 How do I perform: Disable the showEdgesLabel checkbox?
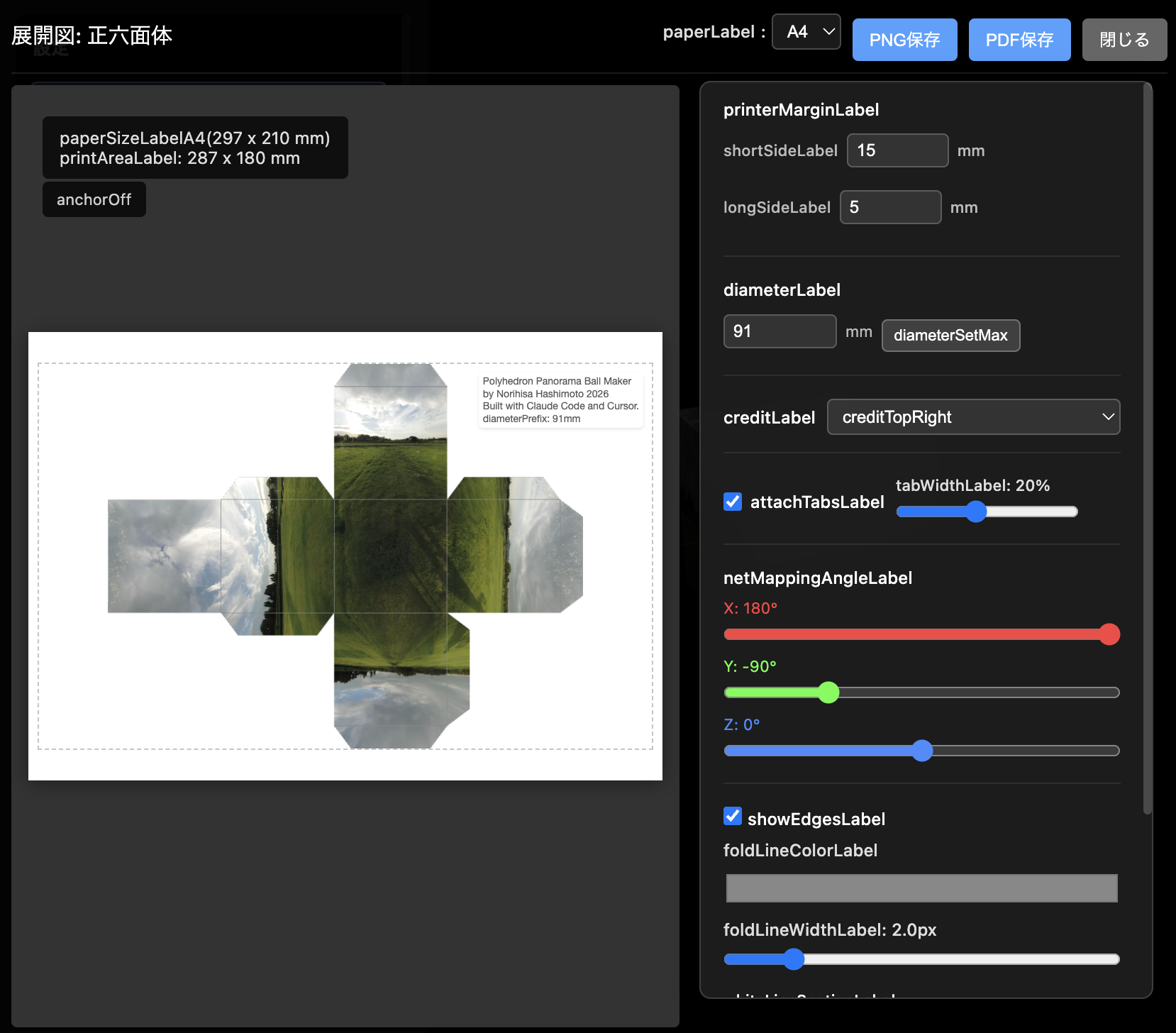(x=733, y=817)
